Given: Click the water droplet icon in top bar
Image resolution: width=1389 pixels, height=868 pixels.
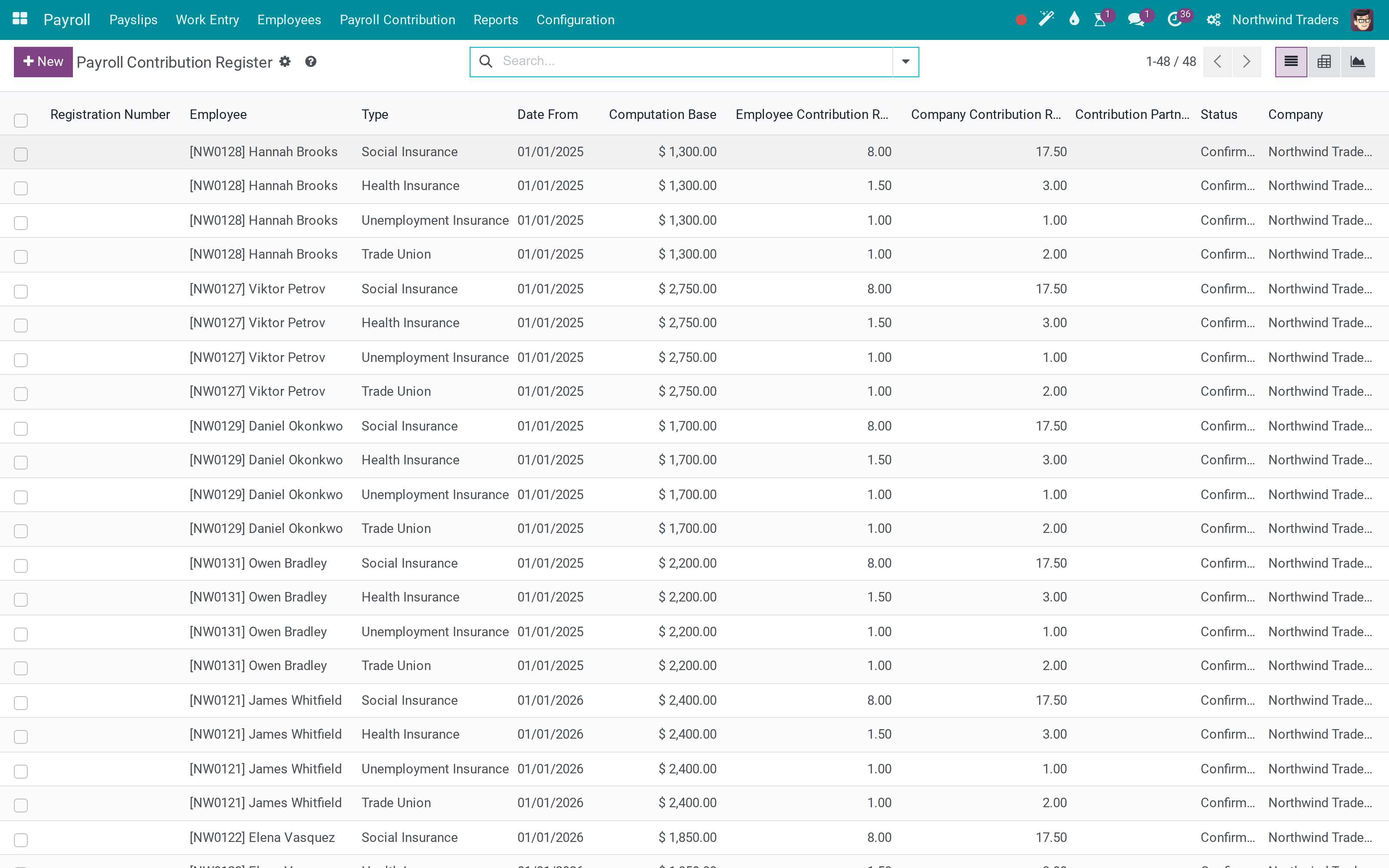Looking at the screenshot, I should pyautogui.click(x=1074, y=20).
